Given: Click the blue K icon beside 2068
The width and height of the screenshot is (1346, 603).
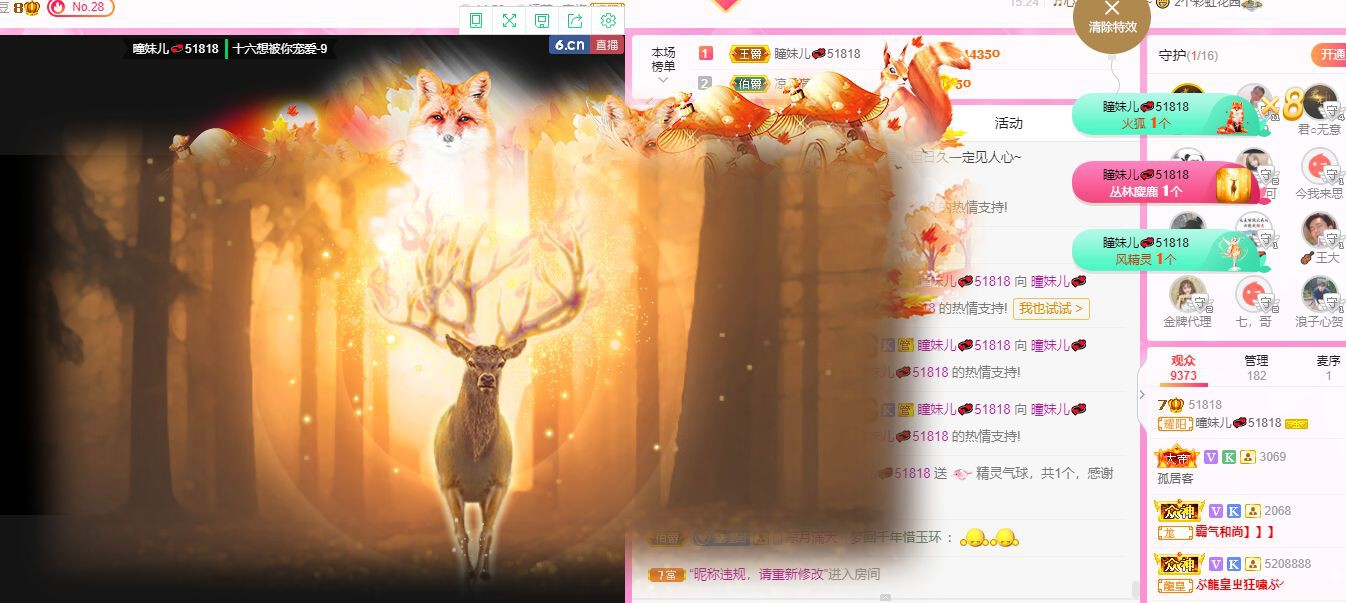Looking at the screenshot, I should pos(1234,511).
